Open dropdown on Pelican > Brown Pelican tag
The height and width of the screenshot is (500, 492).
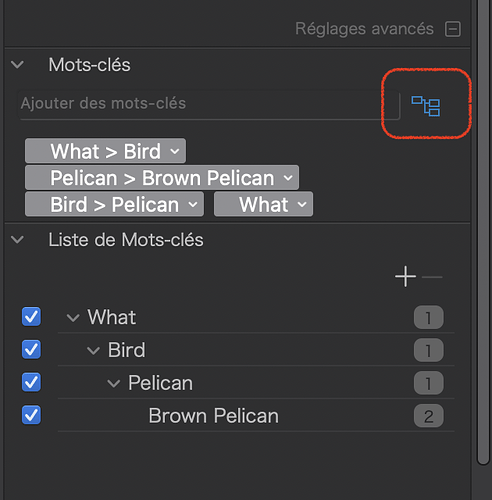click(x=288, y=178)
